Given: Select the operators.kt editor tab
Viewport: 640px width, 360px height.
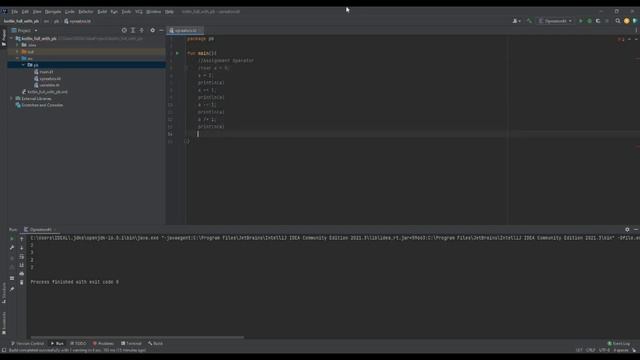Looking at the screenshot, I should click(185, 31).
